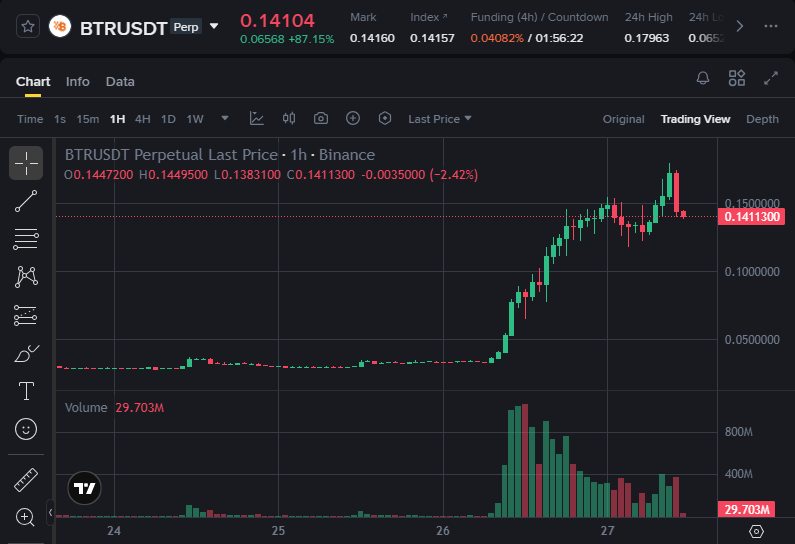The image size is (795, 544).
Task: Show more ticker stats with right chevron
Action: point(740,26)
